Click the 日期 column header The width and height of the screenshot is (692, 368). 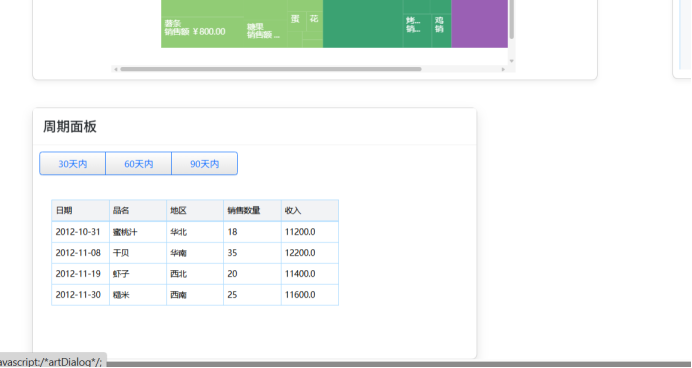pyautogui.click(x=80, y=210)
